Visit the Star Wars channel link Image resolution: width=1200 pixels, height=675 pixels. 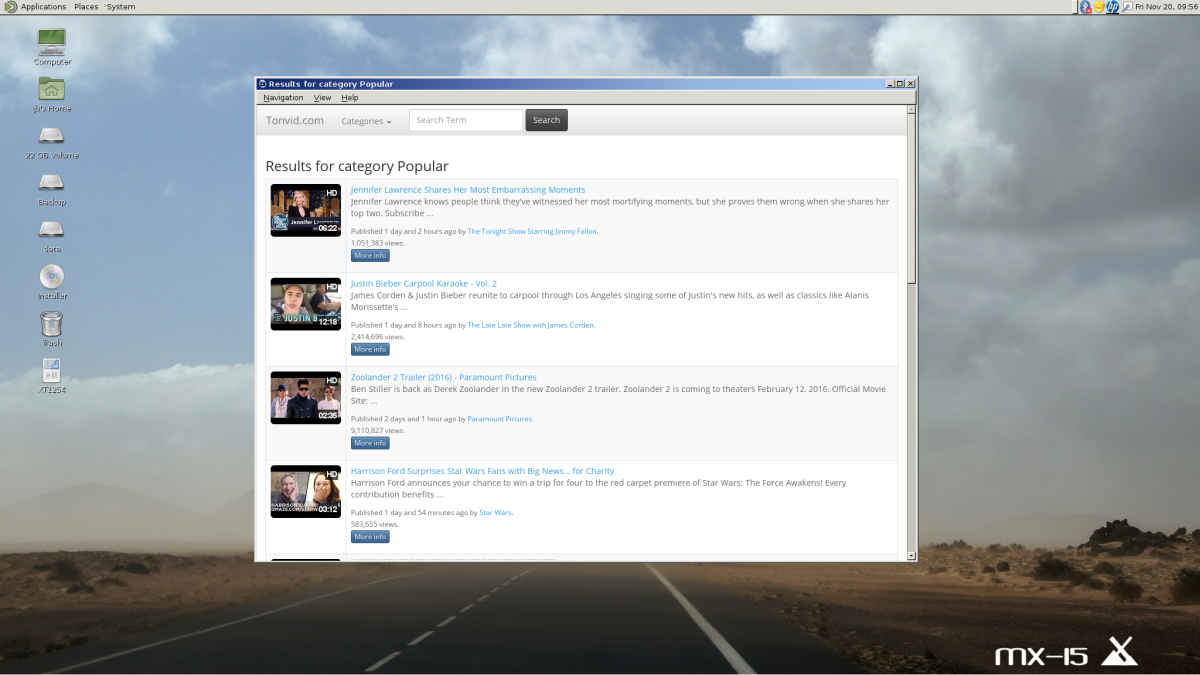click(x=496, y=513)
